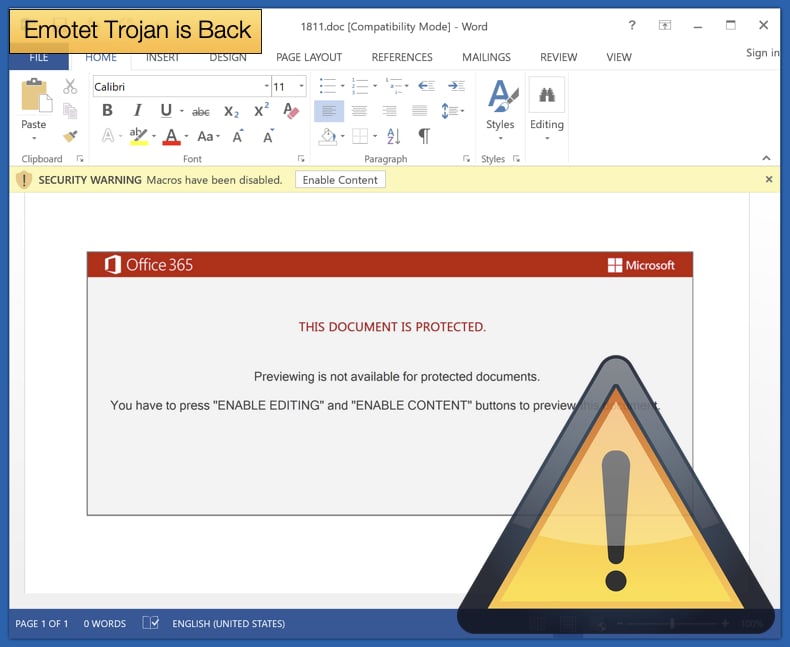The width and height of the screenshot is (790, 647).
Task: Click Clear All Formatting icon
Action: [x=291, y=111]
